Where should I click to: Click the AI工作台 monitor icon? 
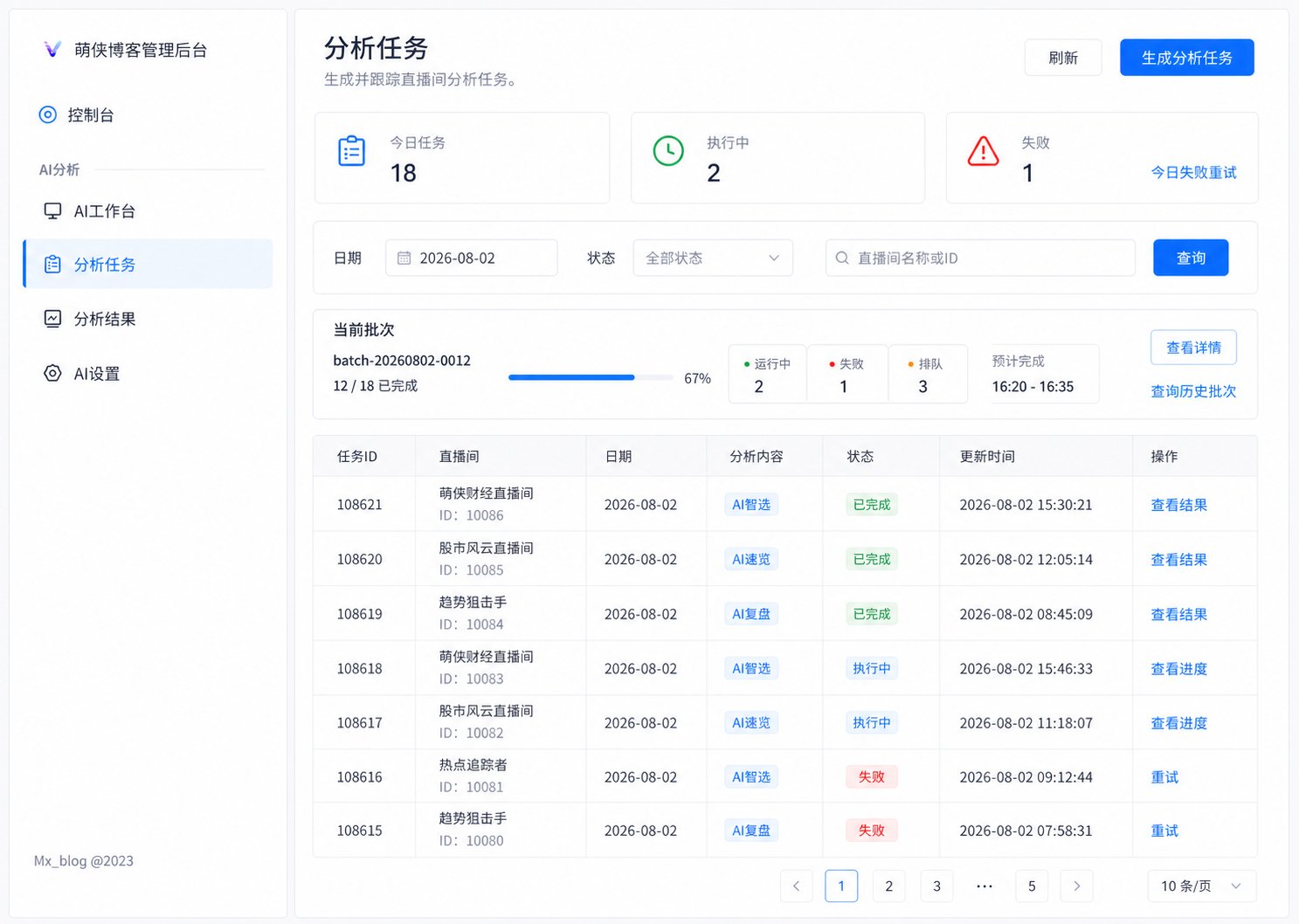52,210
